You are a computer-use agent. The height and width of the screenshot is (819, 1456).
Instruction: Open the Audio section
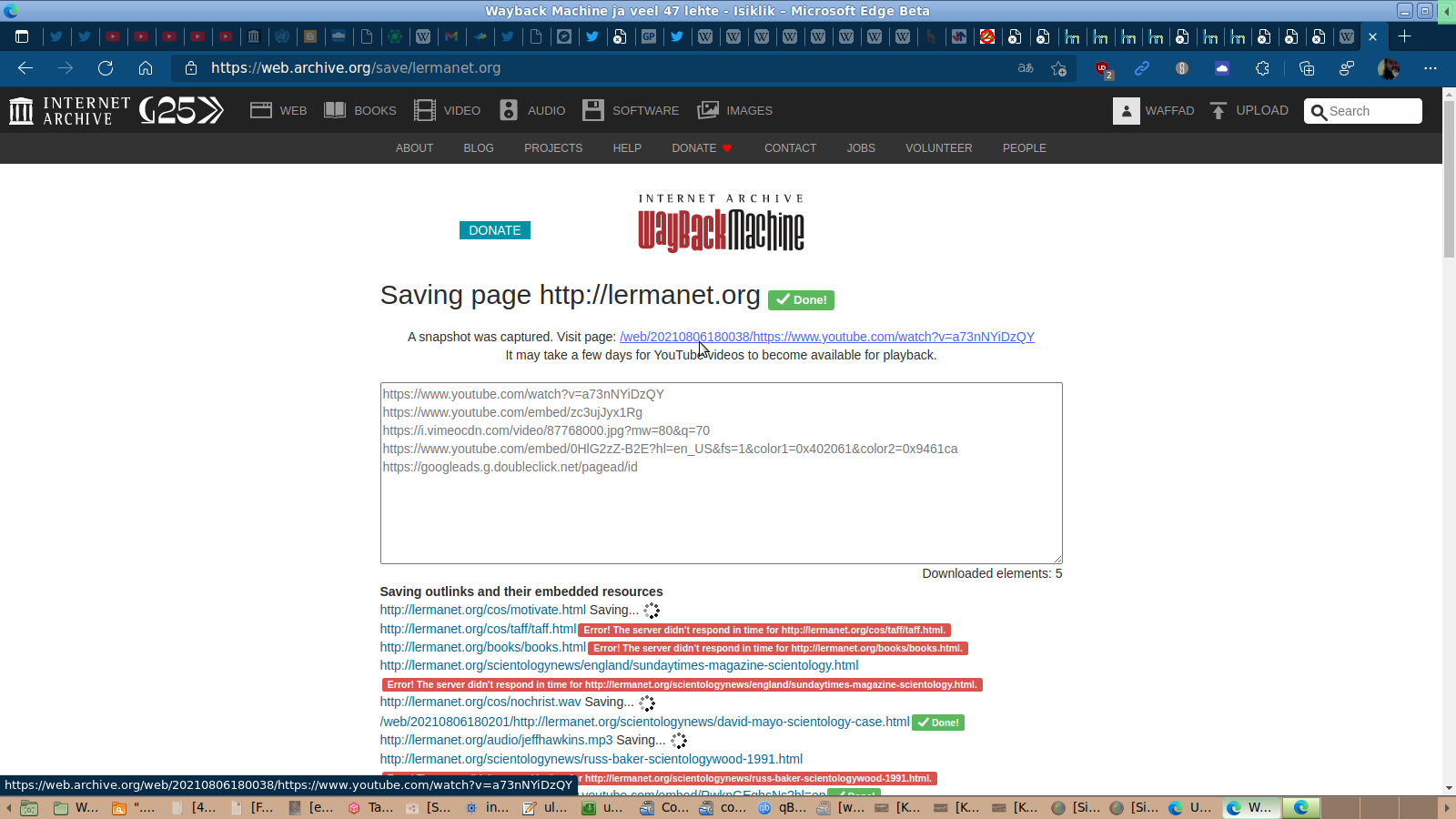pos(532,110)
